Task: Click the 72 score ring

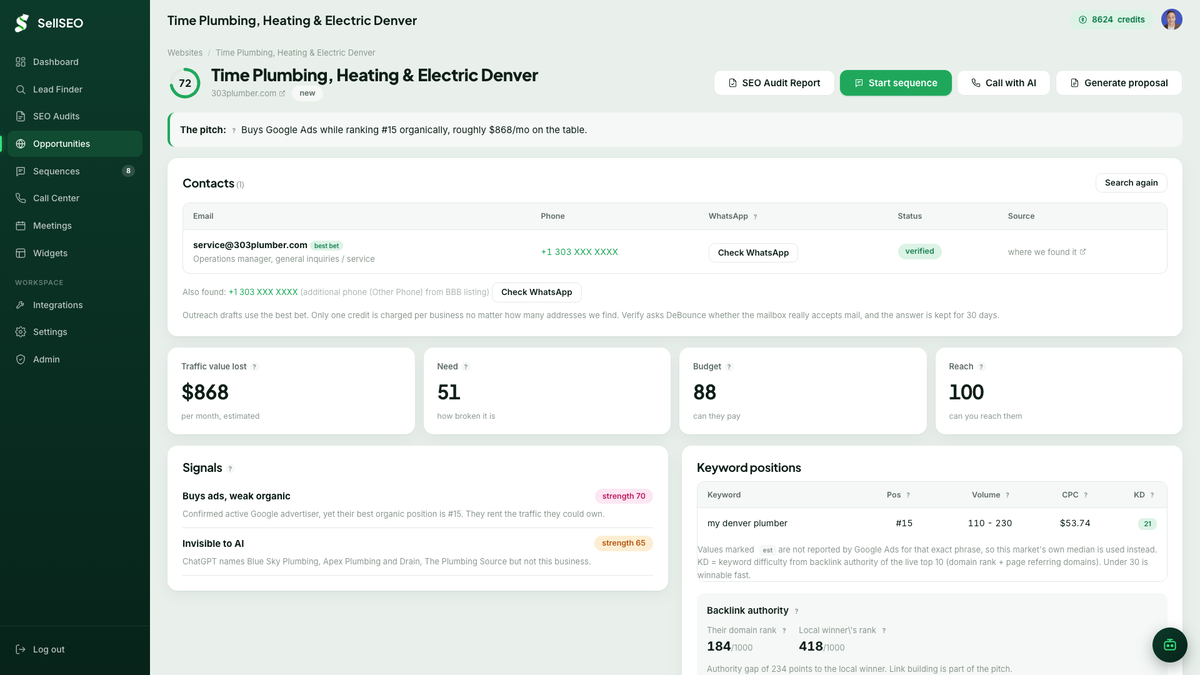Action: (185, 84)
